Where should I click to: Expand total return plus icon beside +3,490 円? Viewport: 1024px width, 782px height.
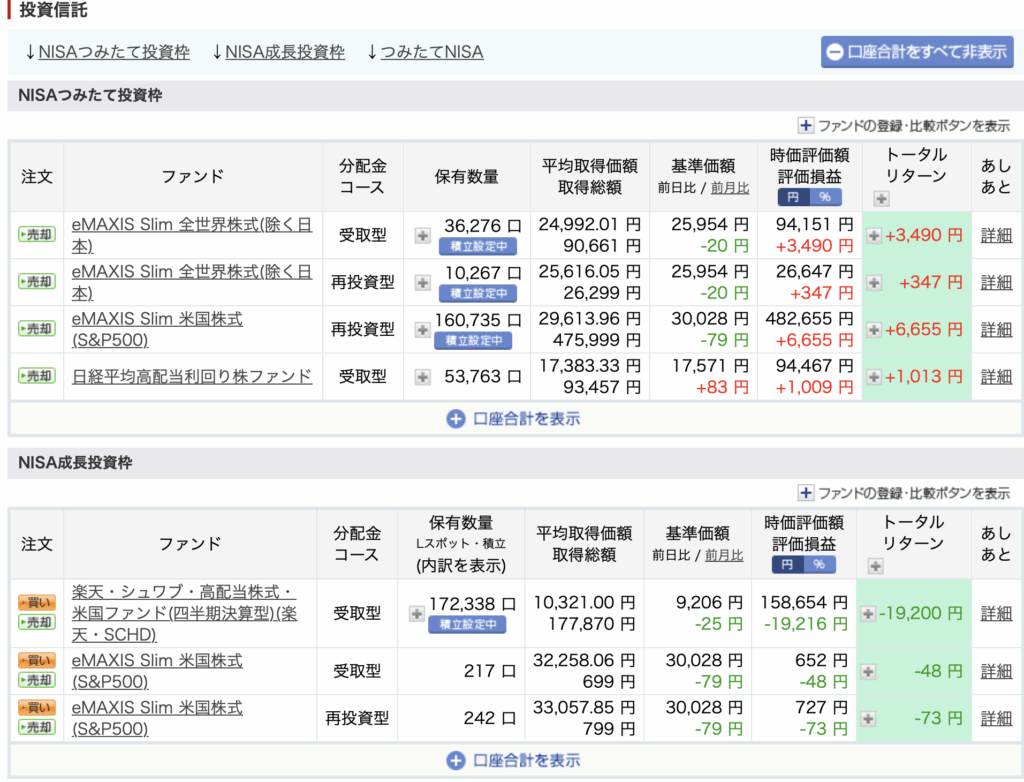pos(874,235)
